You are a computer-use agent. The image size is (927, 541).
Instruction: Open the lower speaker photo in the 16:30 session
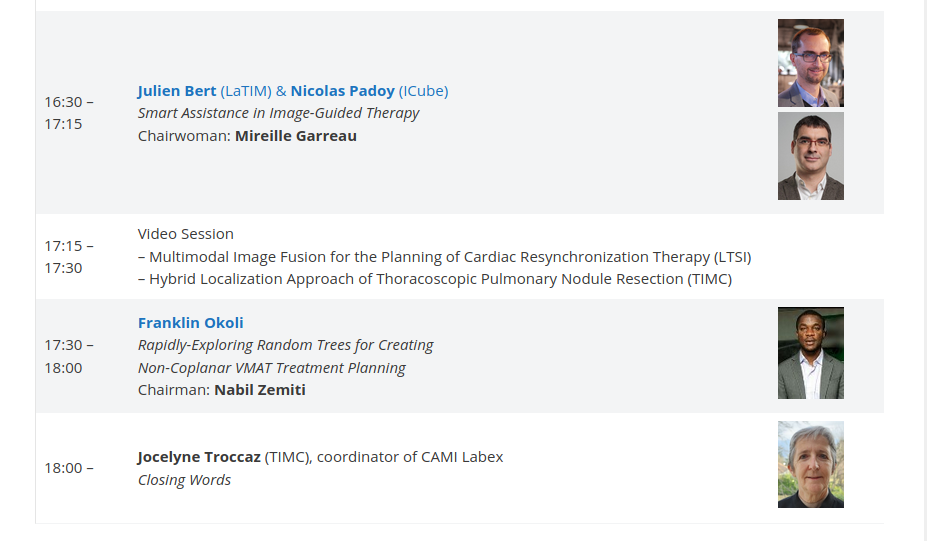pyautogui.click(x=811, y=156)
